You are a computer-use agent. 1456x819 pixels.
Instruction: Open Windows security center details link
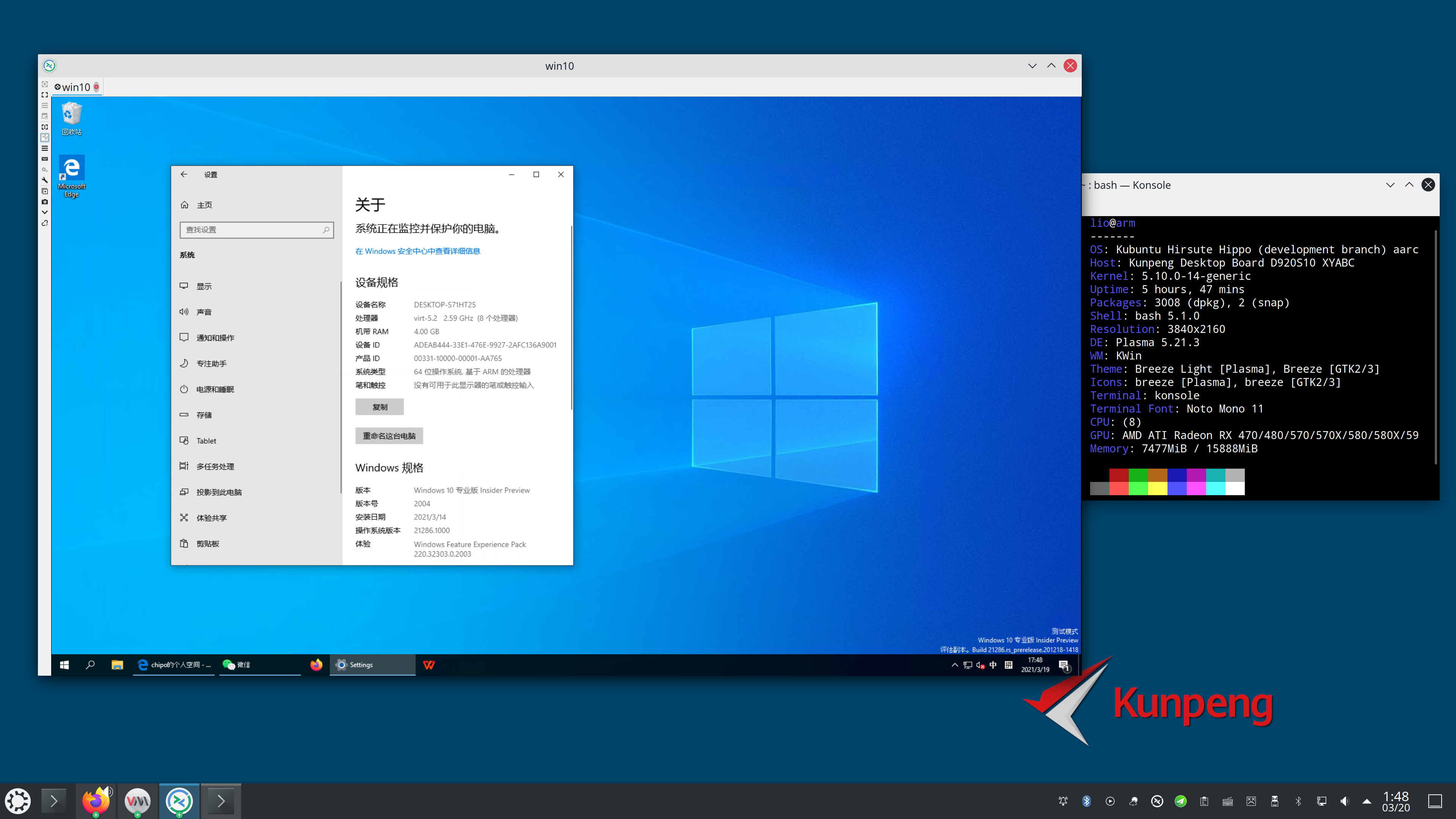coord(417,251)
